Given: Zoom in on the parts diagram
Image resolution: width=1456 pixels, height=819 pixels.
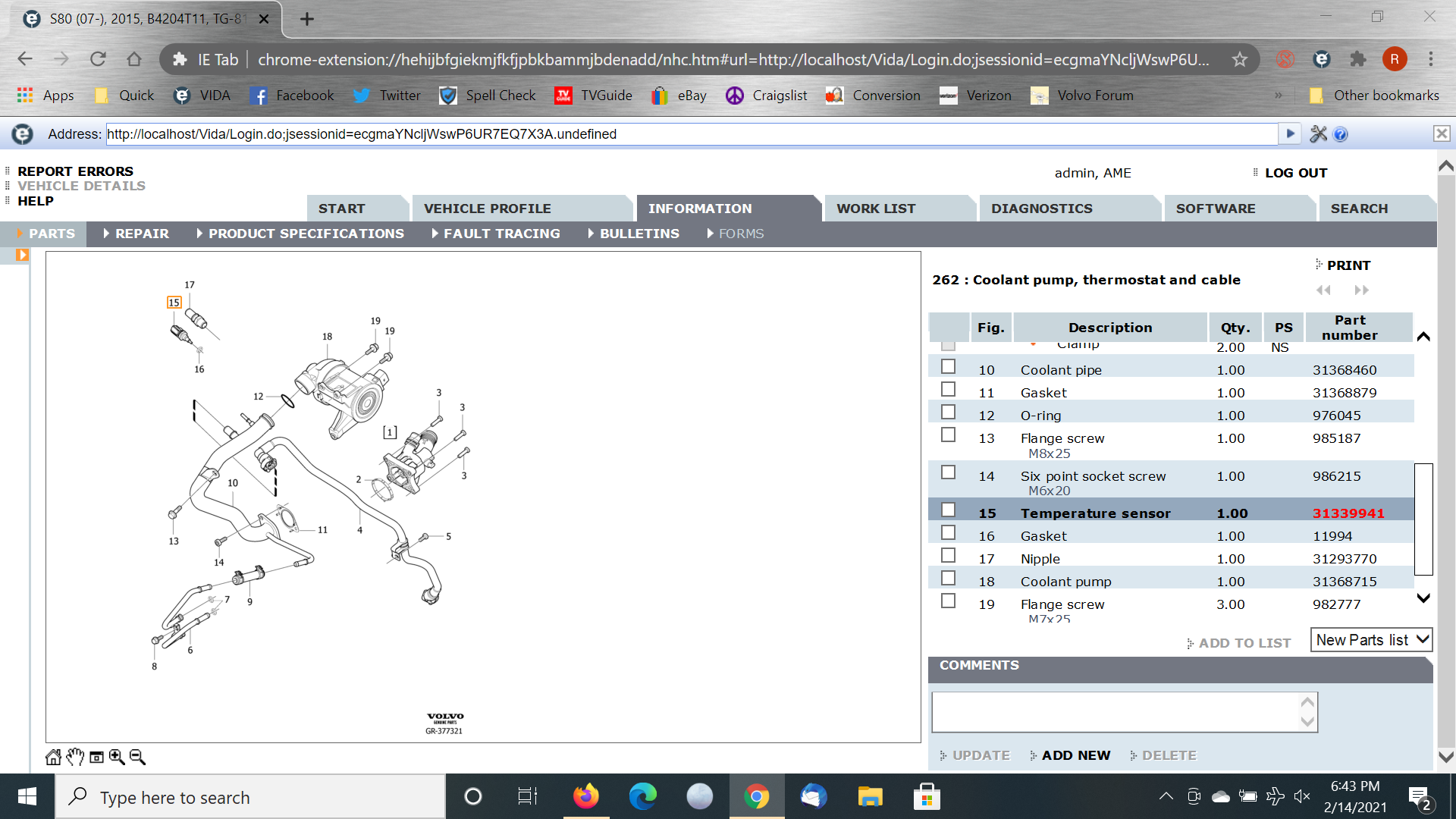Looking at the screenshot, I should click(117, 757).
